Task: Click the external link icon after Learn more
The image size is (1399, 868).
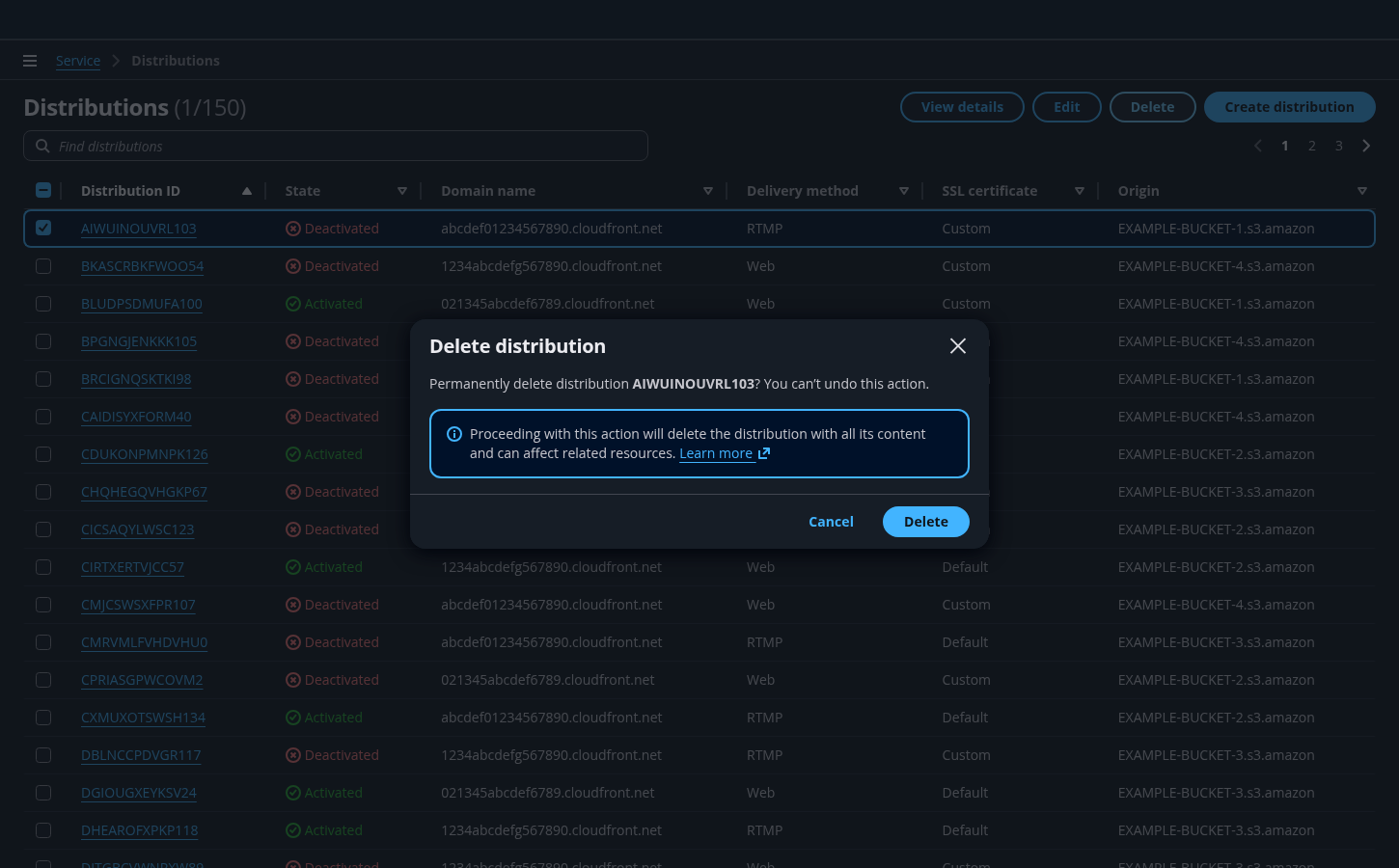Action: (764, 453)
